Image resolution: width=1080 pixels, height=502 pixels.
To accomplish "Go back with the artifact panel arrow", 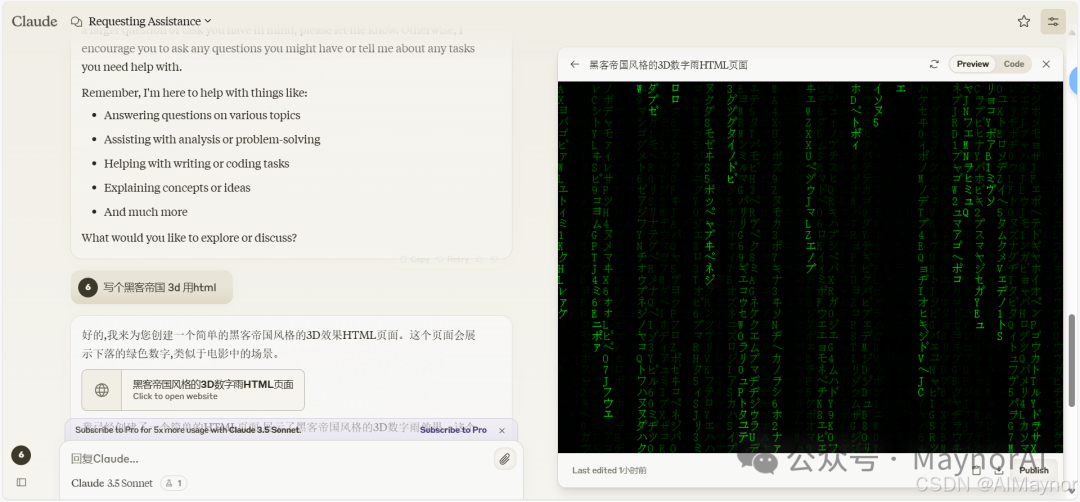I will (575, 64).
